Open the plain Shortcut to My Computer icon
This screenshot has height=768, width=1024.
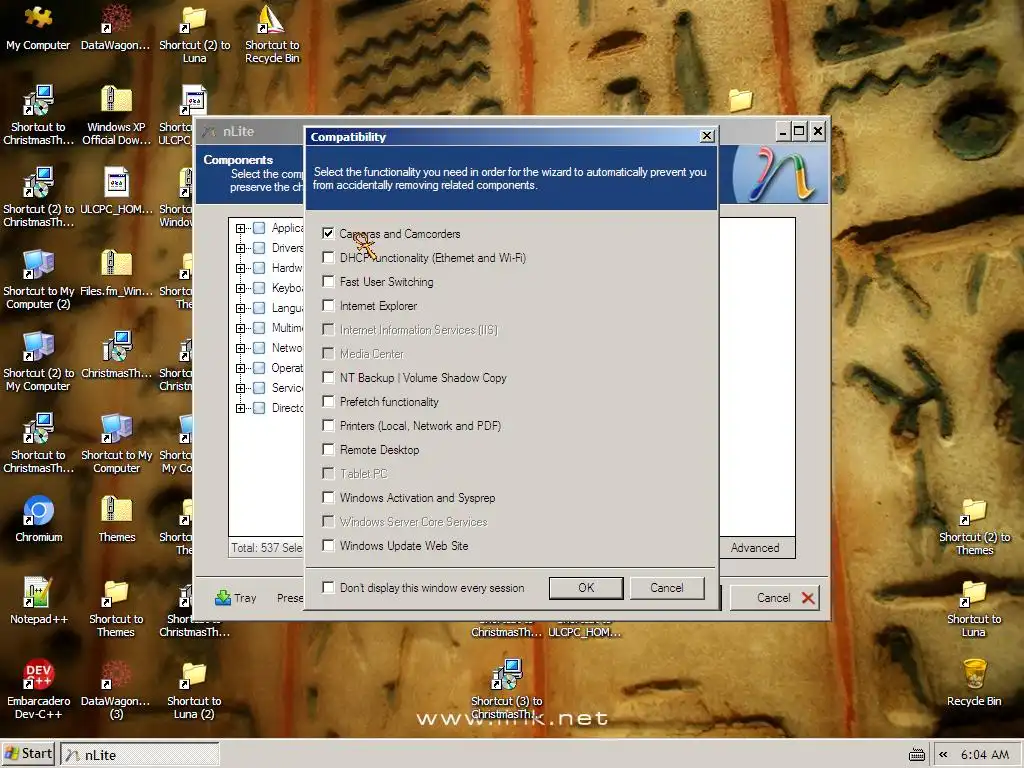point(116,443)
